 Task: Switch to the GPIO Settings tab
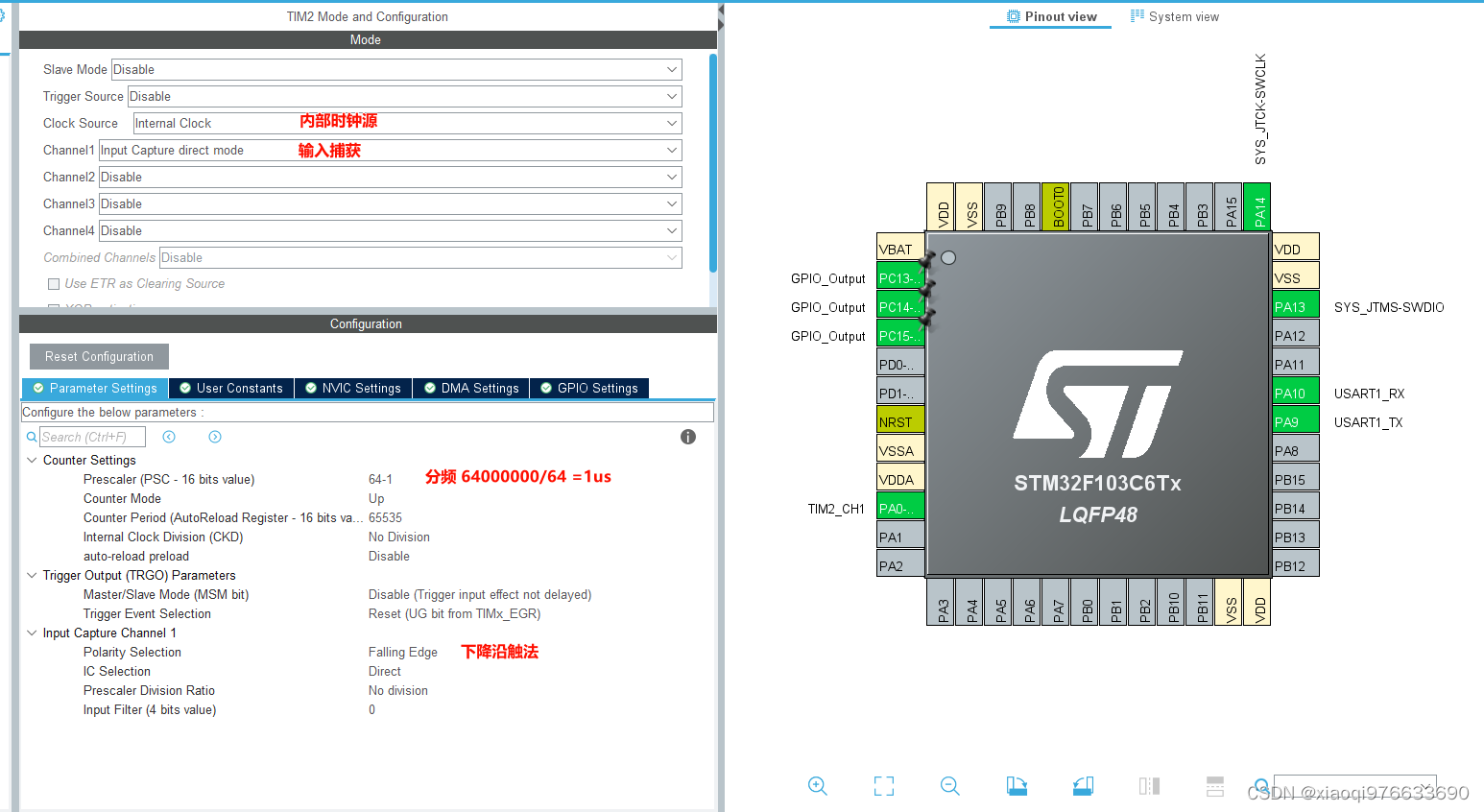[x=589, y=388]
